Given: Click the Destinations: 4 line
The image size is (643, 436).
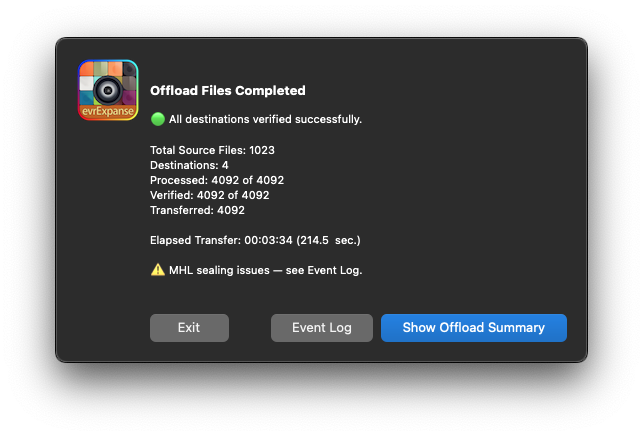Looking at the screenshot, I should point(189,165).
